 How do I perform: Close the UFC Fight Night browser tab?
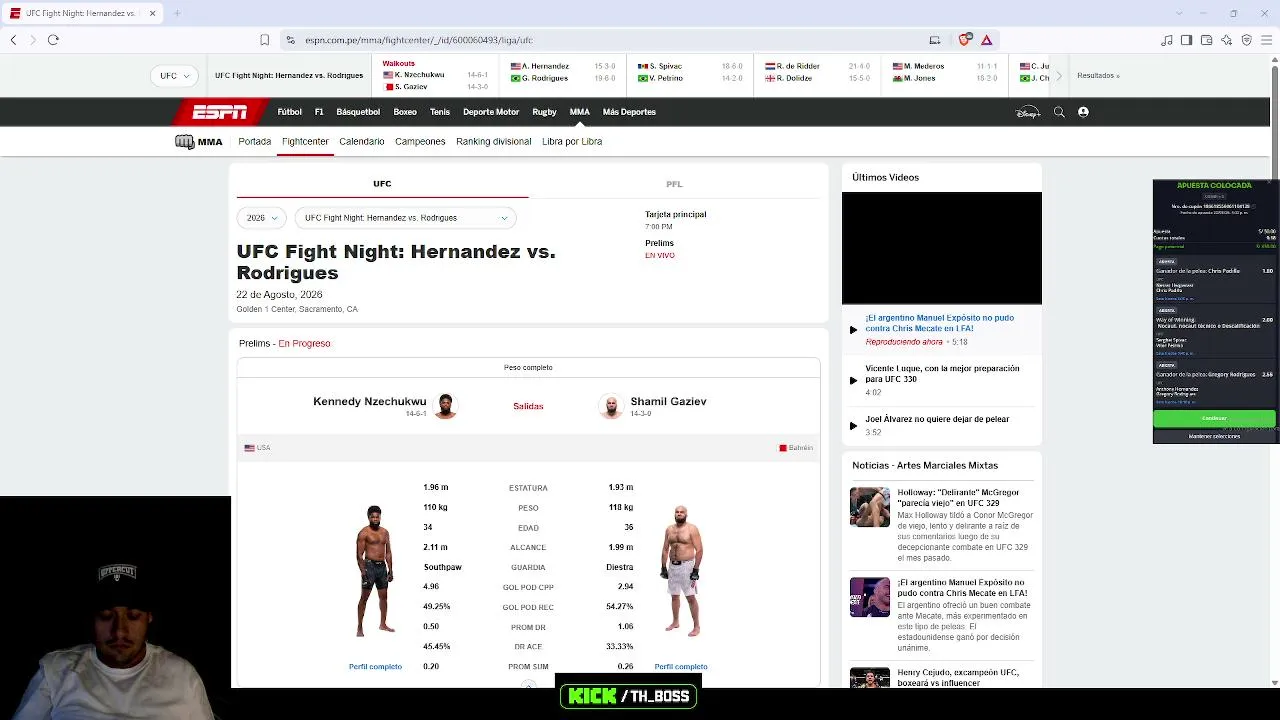coord(152,13)
